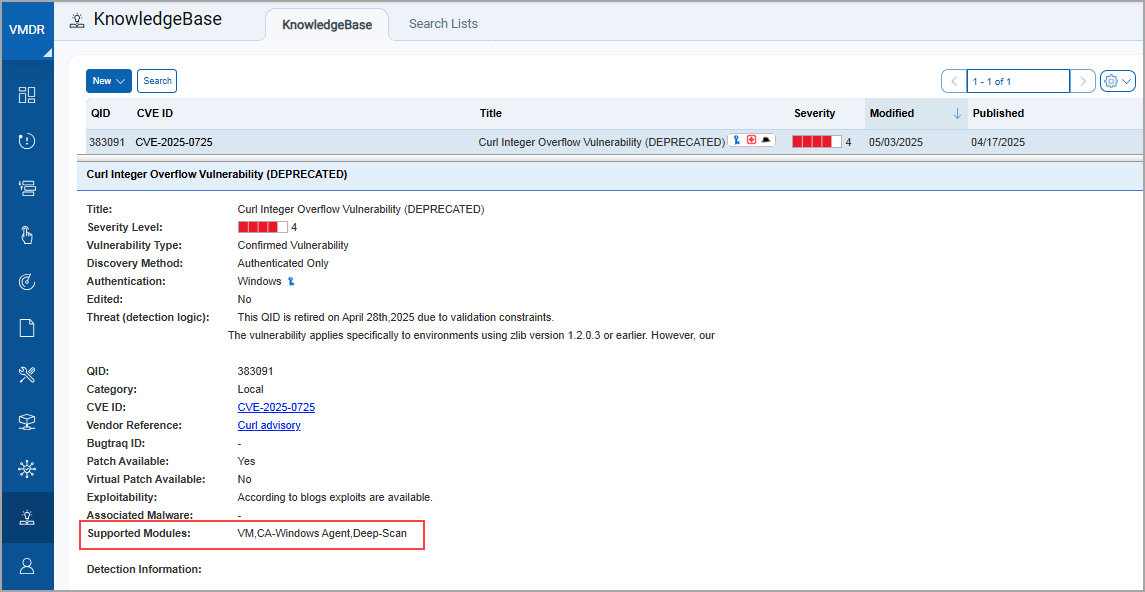Click the Patch Available value Yes
The height and width of the screenshot is (592, 1145).
[x=247, y=461]
